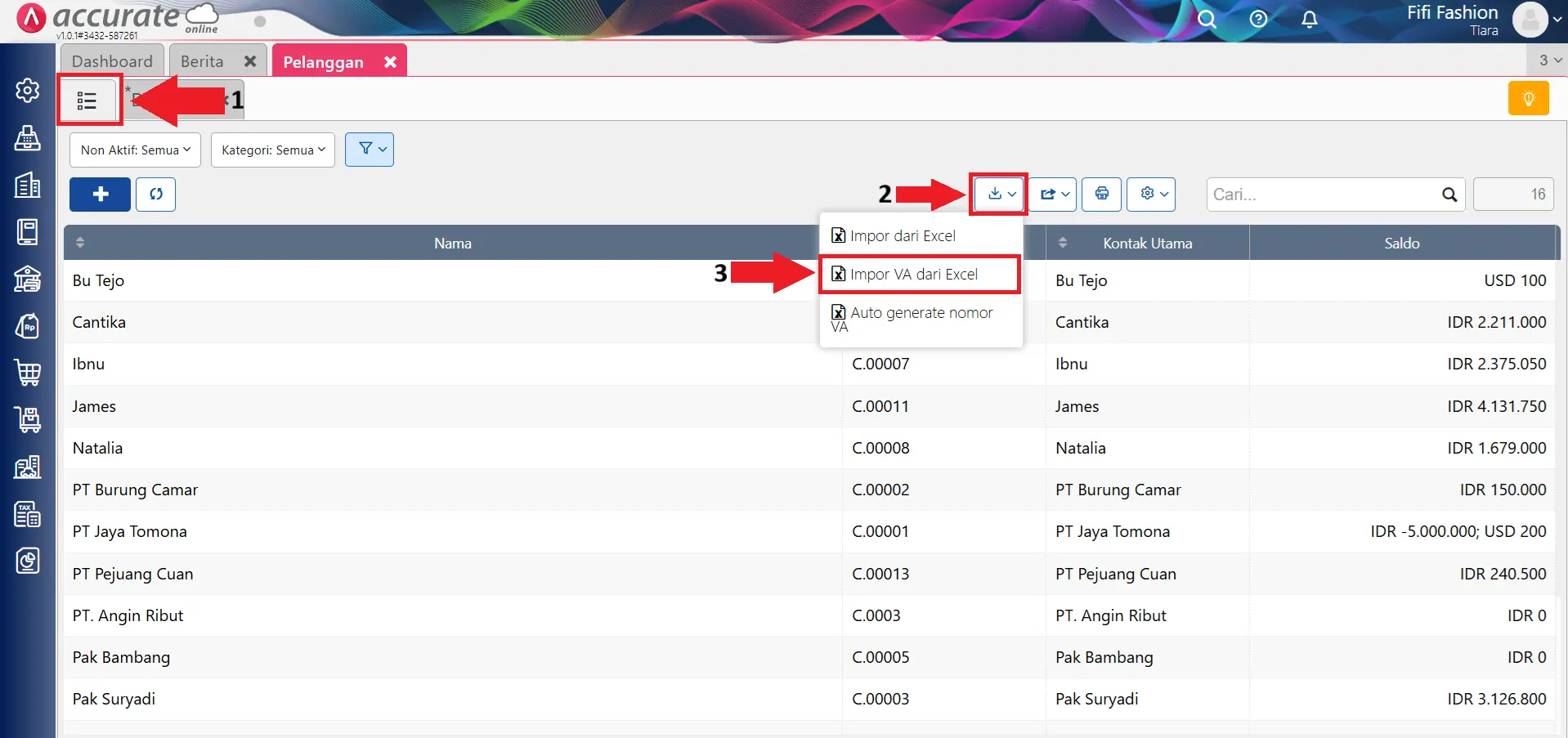Screen dimensions: 1568x738
Task: Open the export share dropdown
Action: (1053, 195)
